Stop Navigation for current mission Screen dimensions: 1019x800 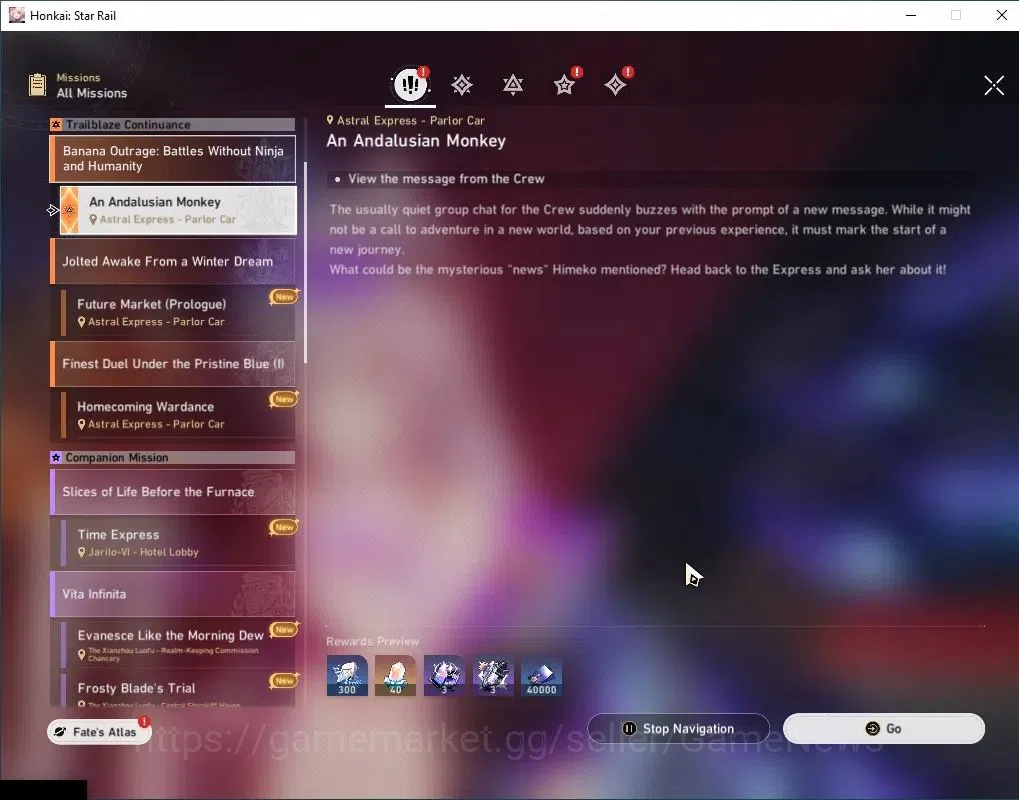[x=678, y=729]
